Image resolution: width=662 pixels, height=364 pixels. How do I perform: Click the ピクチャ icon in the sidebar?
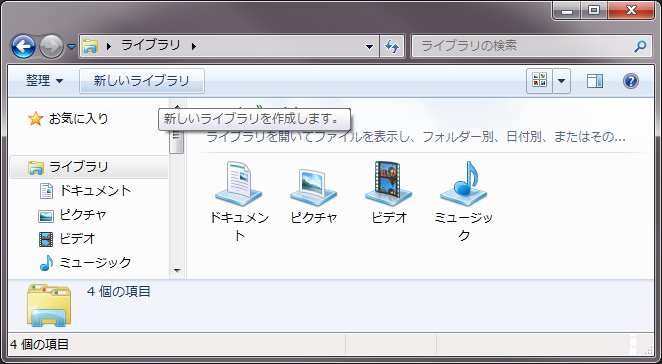pyautogui.click(x=46, y=216)
